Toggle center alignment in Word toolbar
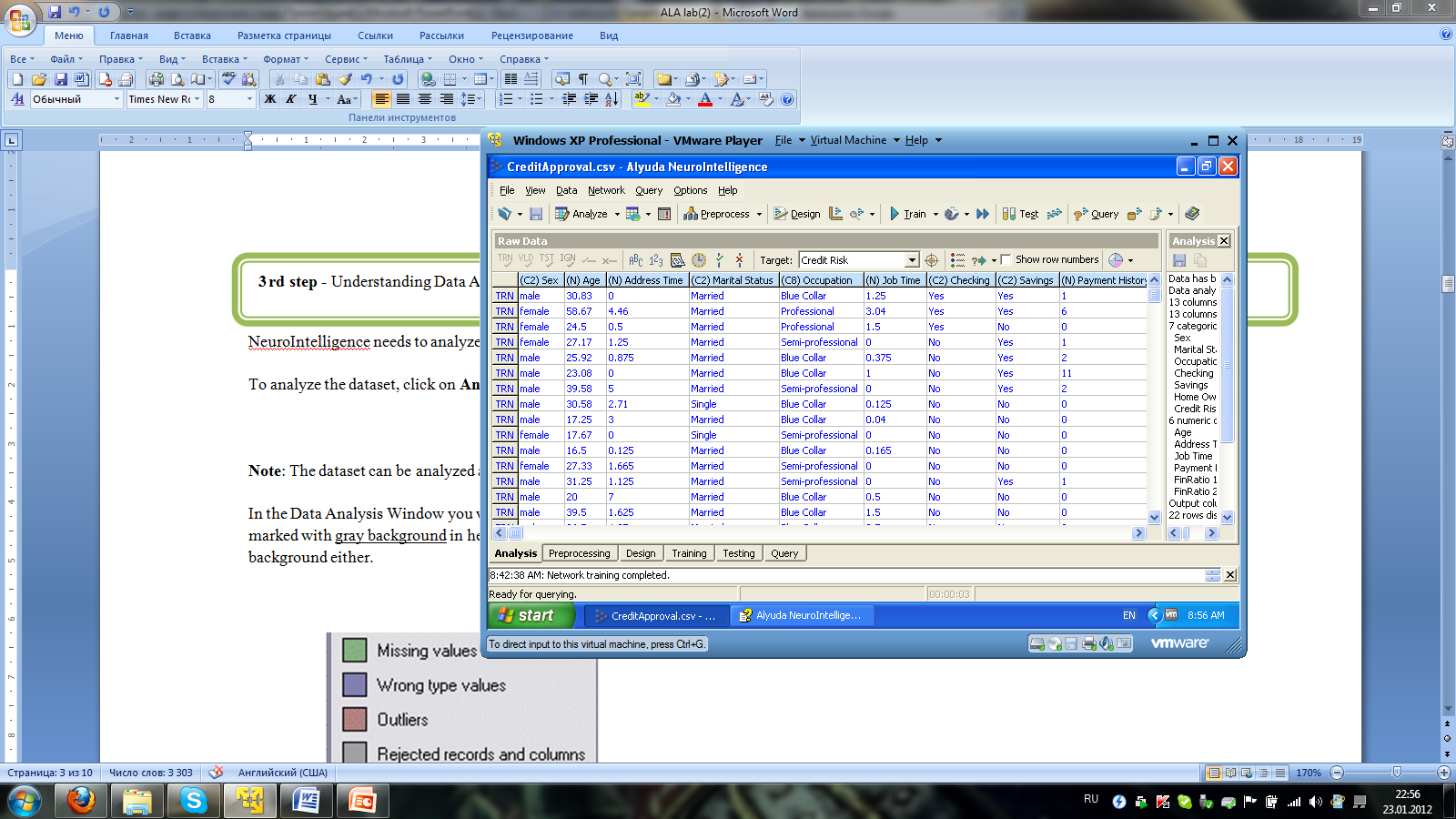Viewport: 1456px width, 819px height. (x=403, y=99)
